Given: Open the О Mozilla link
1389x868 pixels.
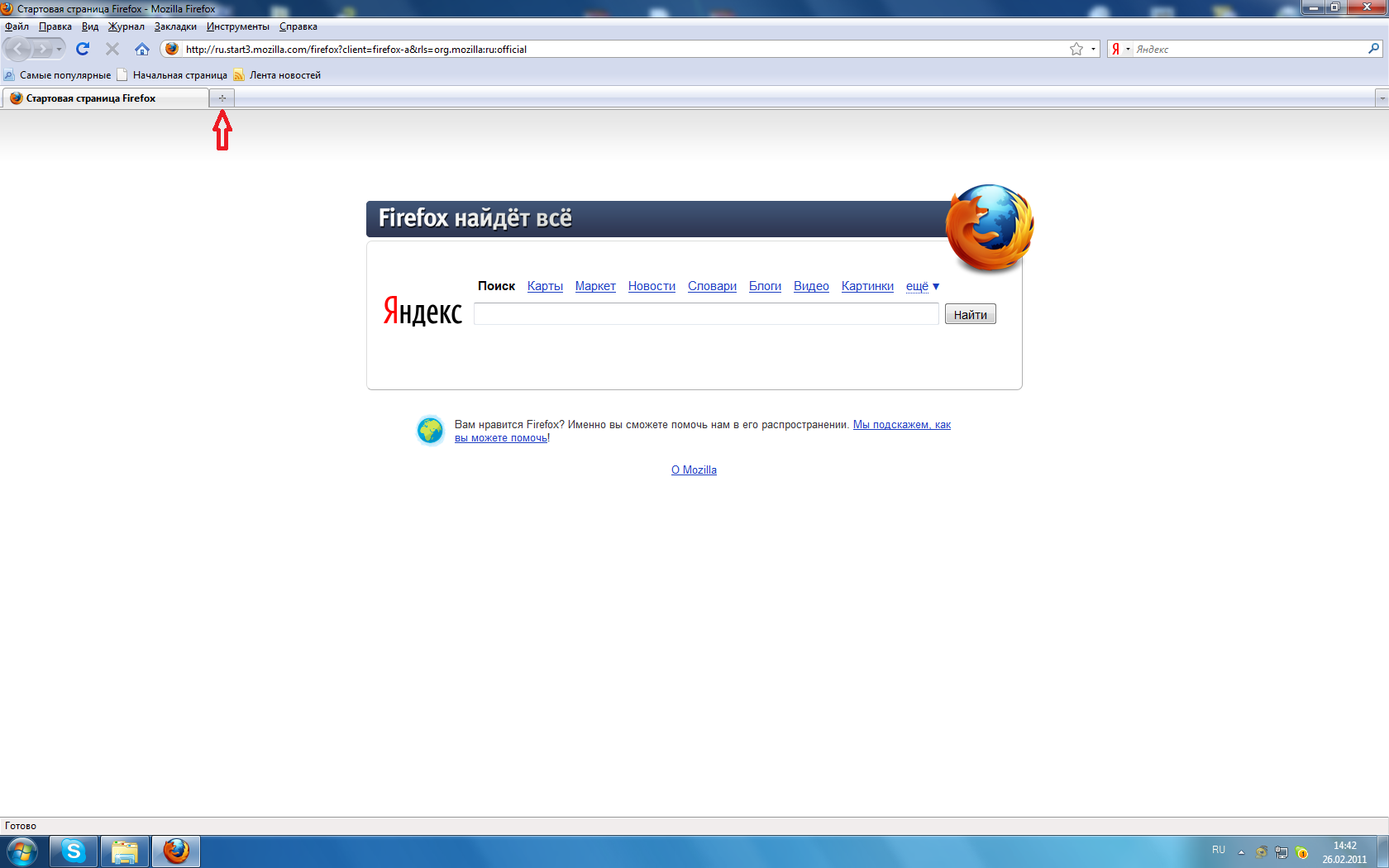Looking at the screenshot, I should (x=694, y=470).
